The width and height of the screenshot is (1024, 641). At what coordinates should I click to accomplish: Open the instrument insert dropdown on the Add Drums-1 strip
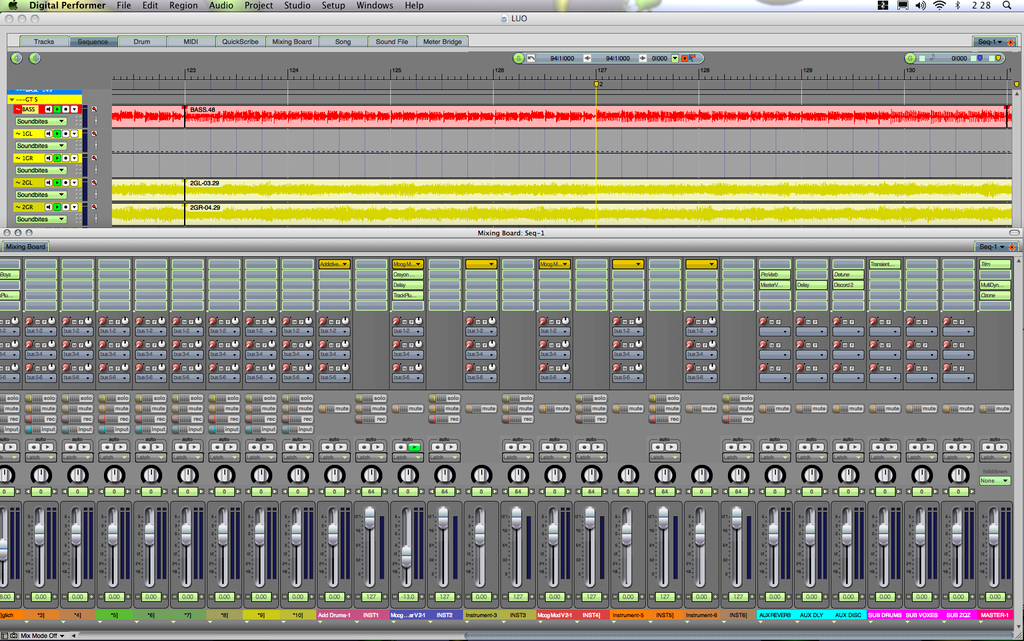pos(334,264)
